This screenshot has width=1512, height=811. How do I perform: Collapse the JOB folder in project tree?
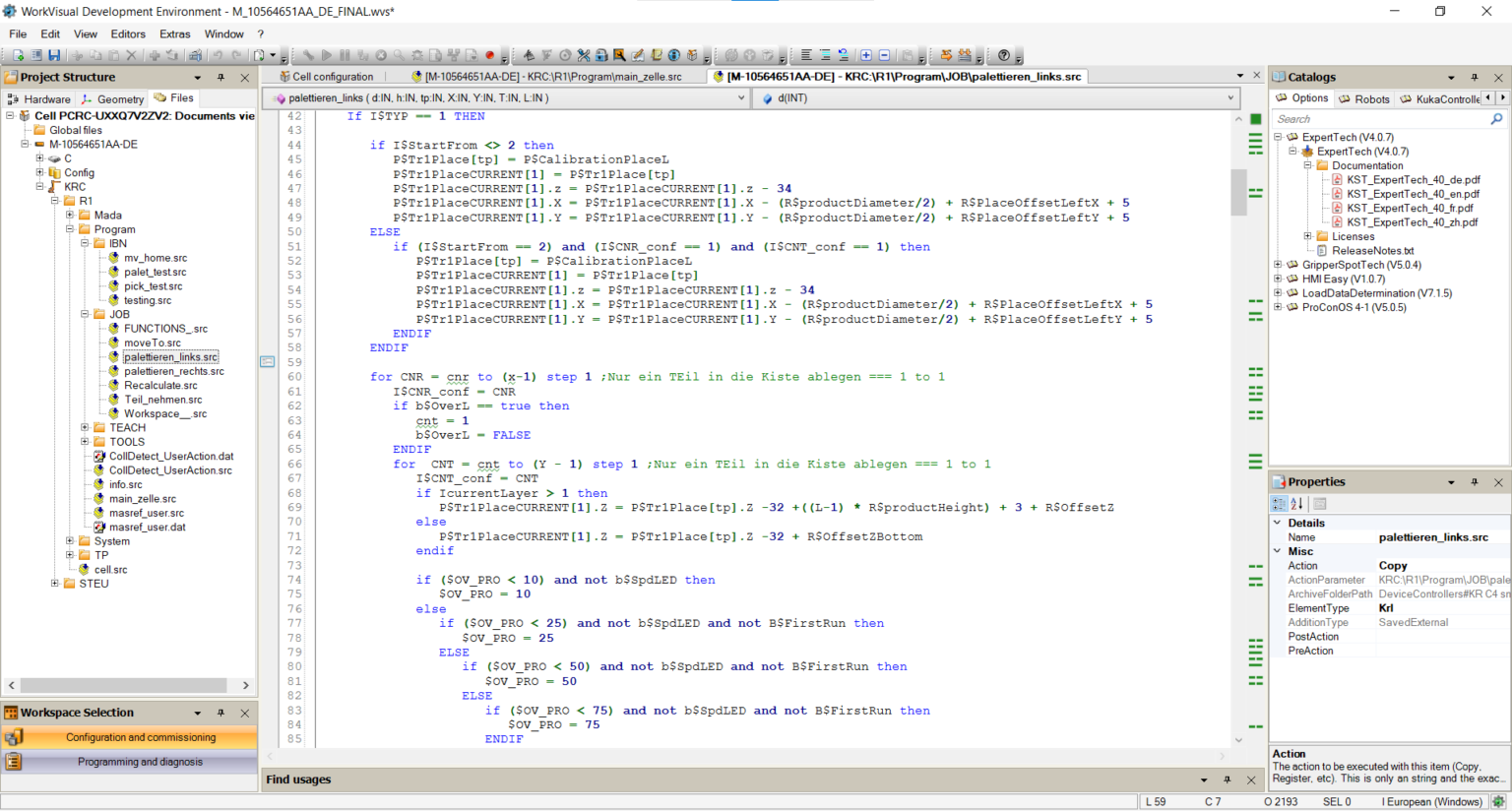(85, 315)
